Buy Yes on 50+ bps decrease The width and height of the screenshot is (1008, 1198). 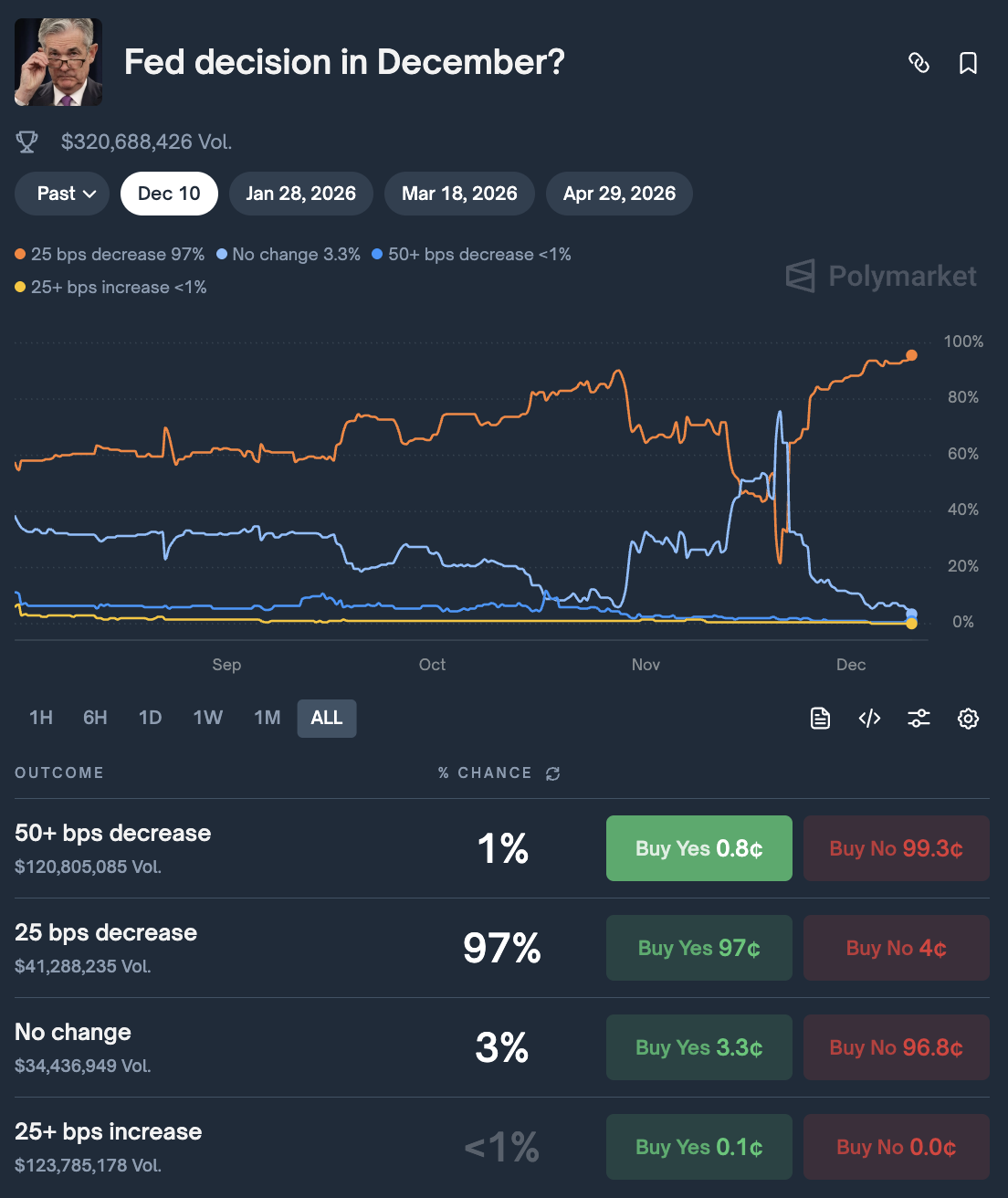point(698,848)
